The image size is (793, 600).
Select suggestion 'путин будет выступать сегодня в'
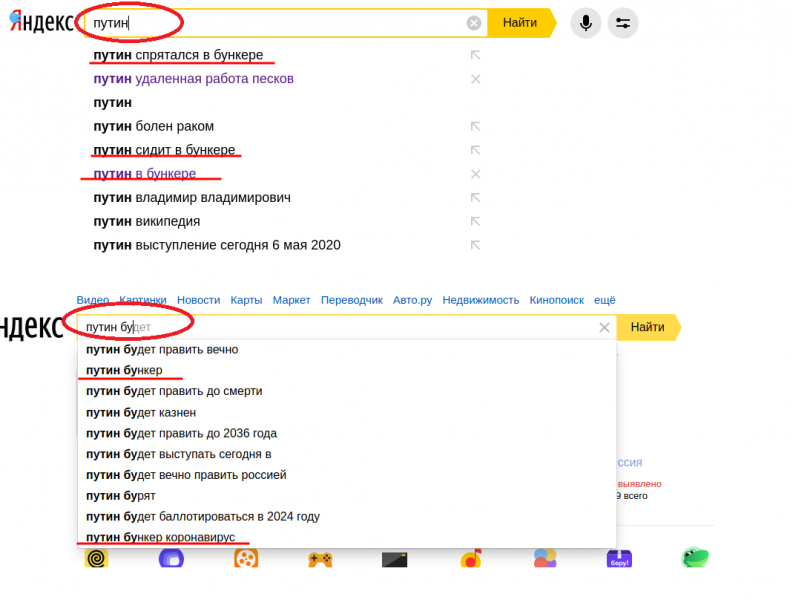click(x=179, y=454)
